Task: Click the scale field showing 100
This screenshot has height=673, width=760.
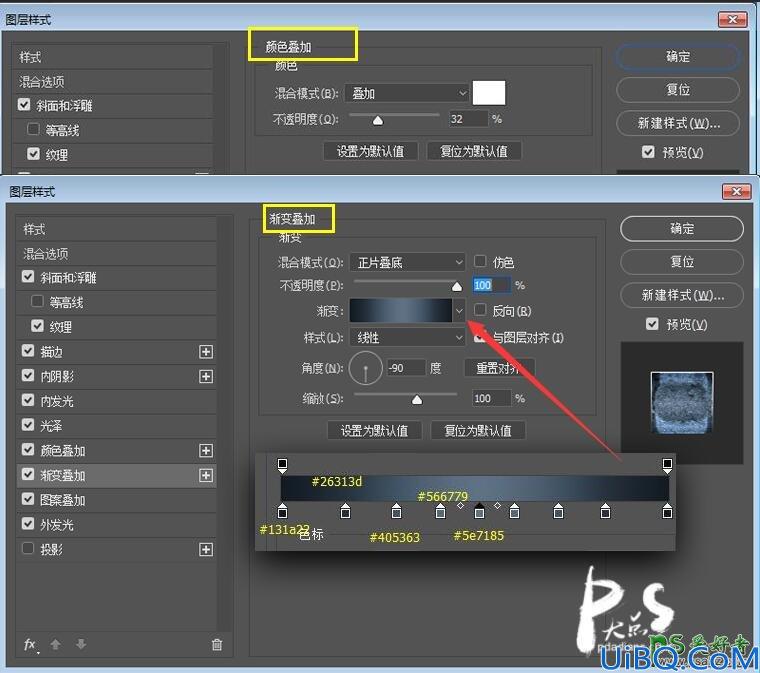Action: (491, 398)
